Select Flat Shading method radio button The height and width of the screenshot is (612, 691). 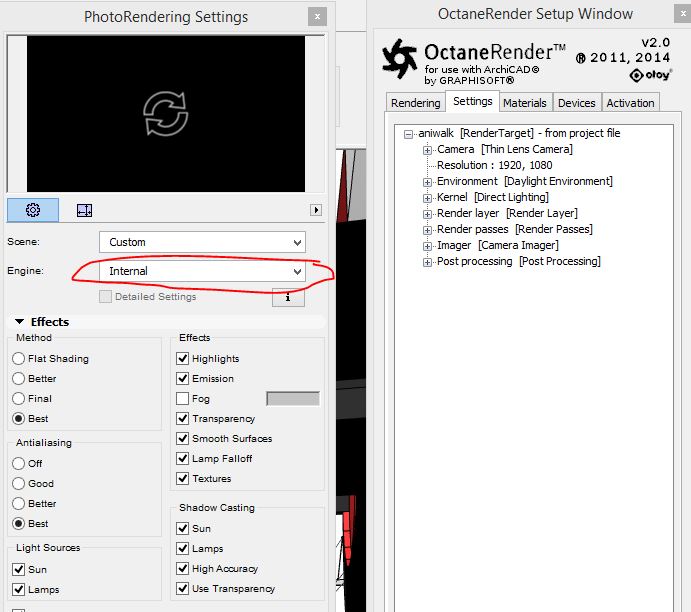[x=19, y=359]
